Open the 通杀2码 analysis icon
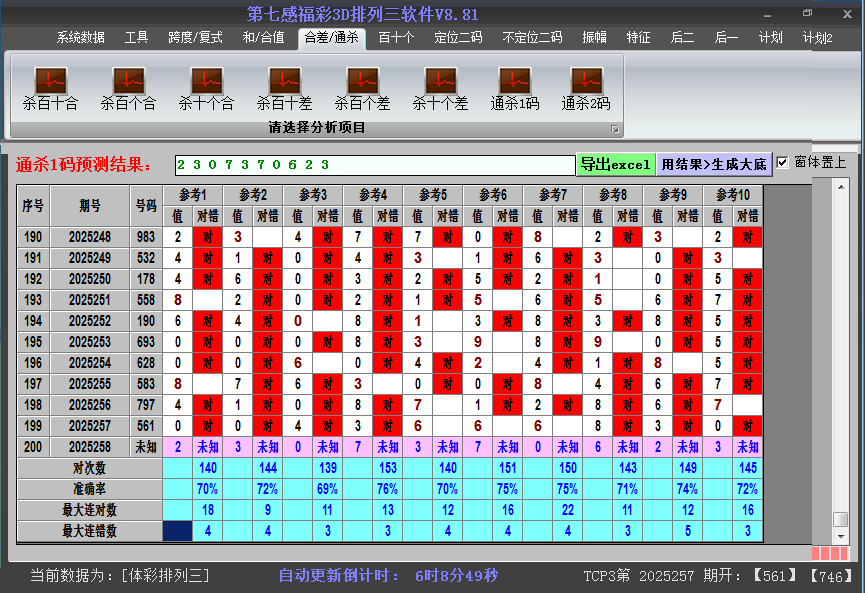The width and height of the screenshot is (865, 593). click(586, 88)
